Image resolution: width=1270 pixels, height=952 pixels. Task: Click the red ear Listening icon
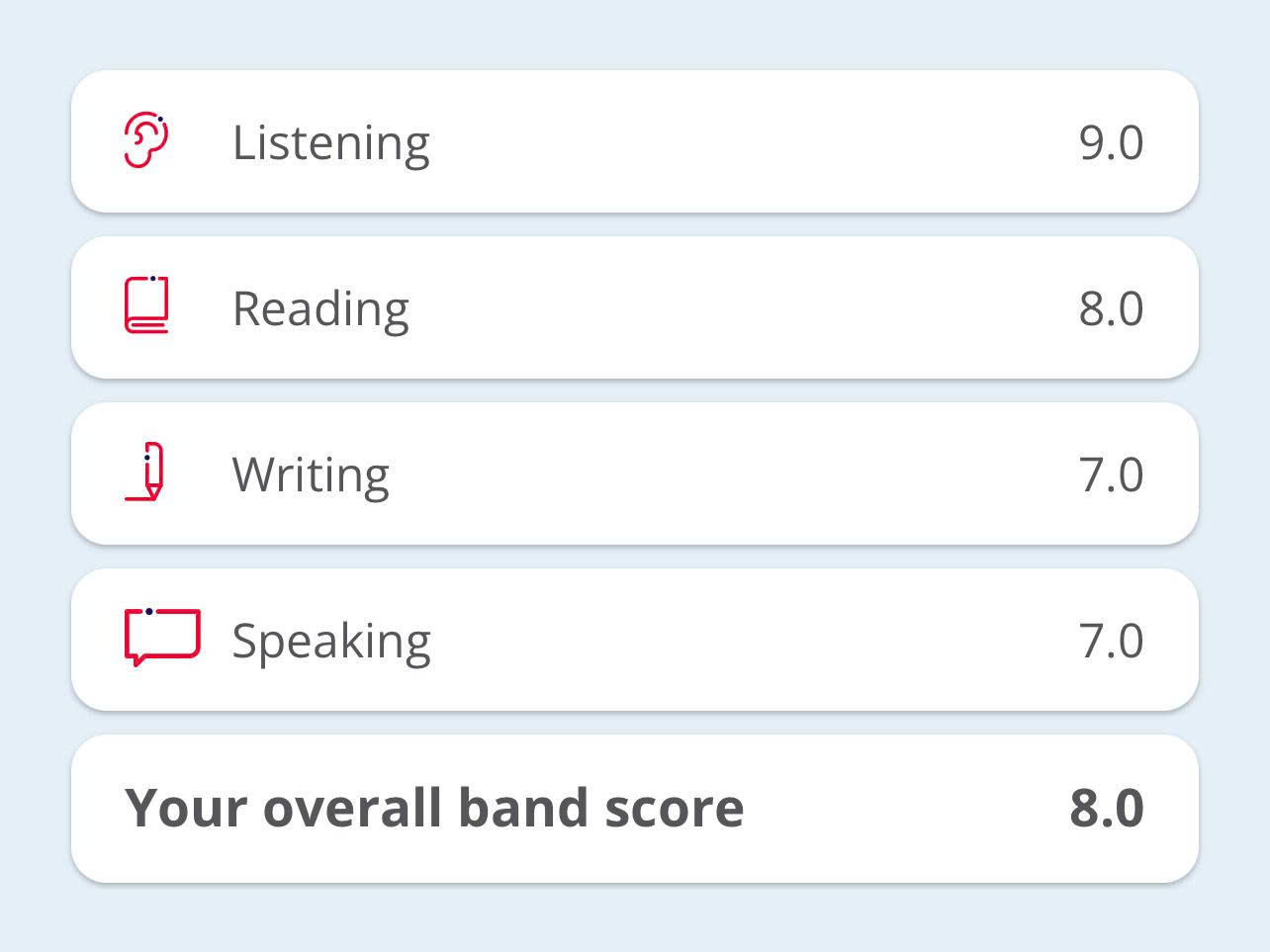pos(146,140)
